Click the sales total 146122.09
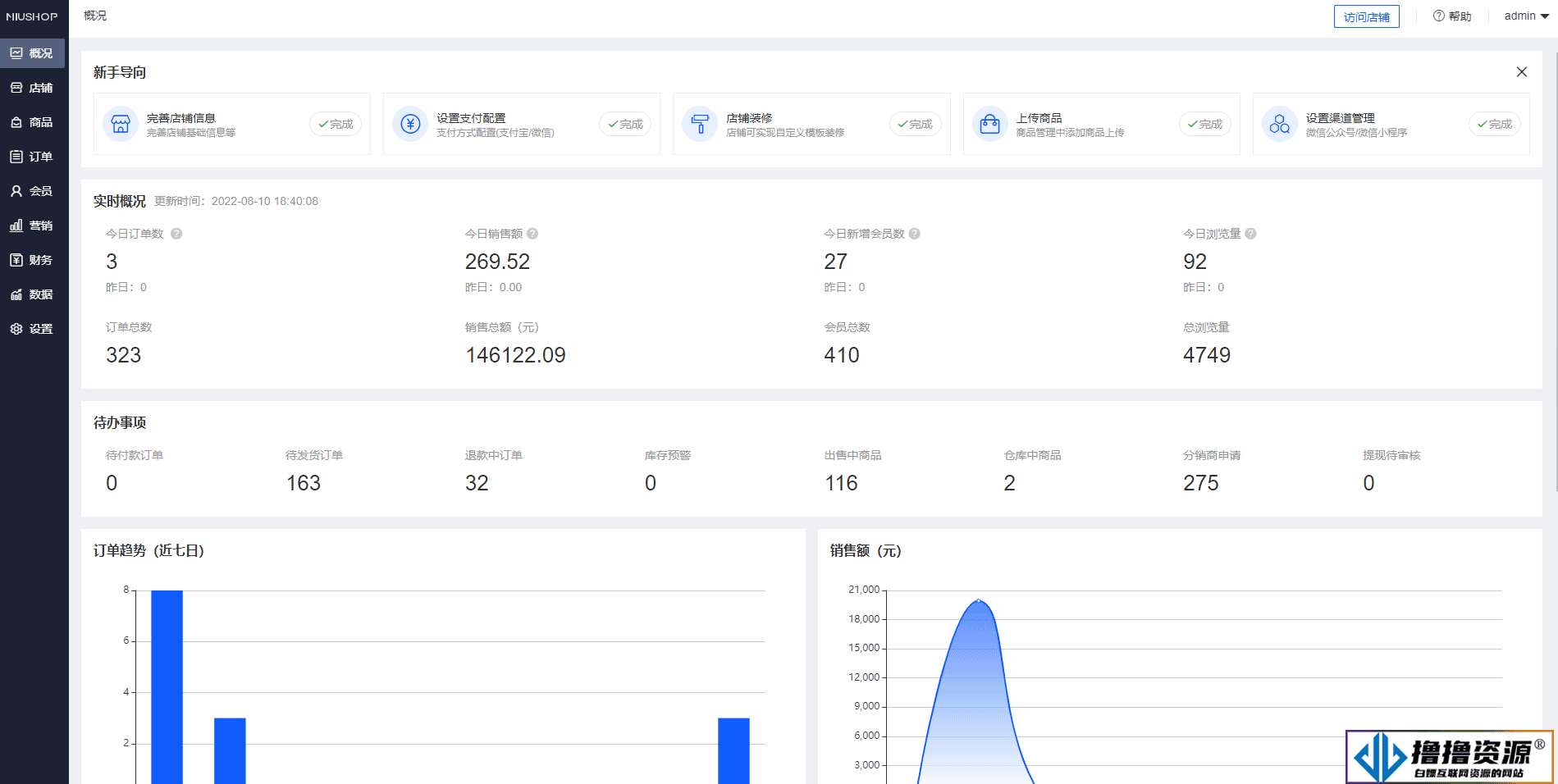The width and height of the screenshot is (1558, 784). pos(515,355)
